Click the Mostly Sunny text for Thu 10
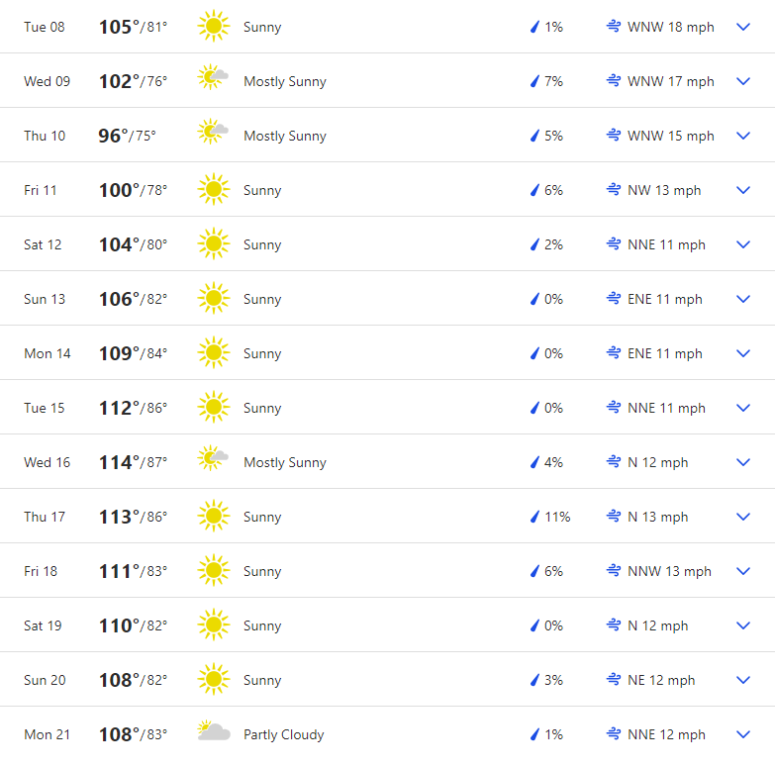This screenshot has width=775, height=768. pyautogui.click(x=285, y=136)
